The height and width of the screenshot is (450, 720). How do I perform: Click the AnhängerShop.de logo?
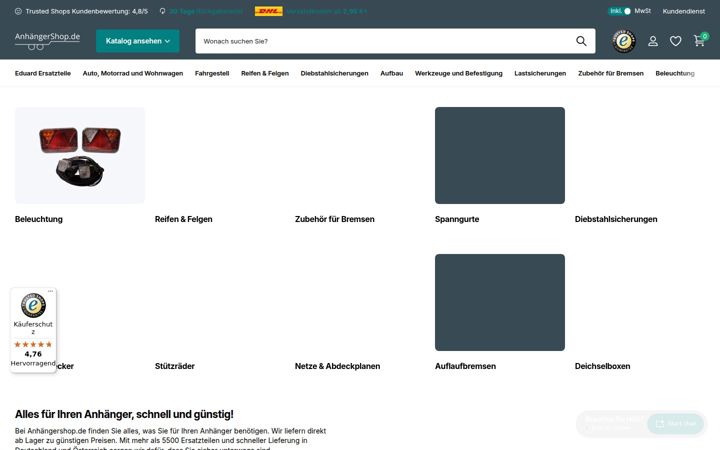47,40
